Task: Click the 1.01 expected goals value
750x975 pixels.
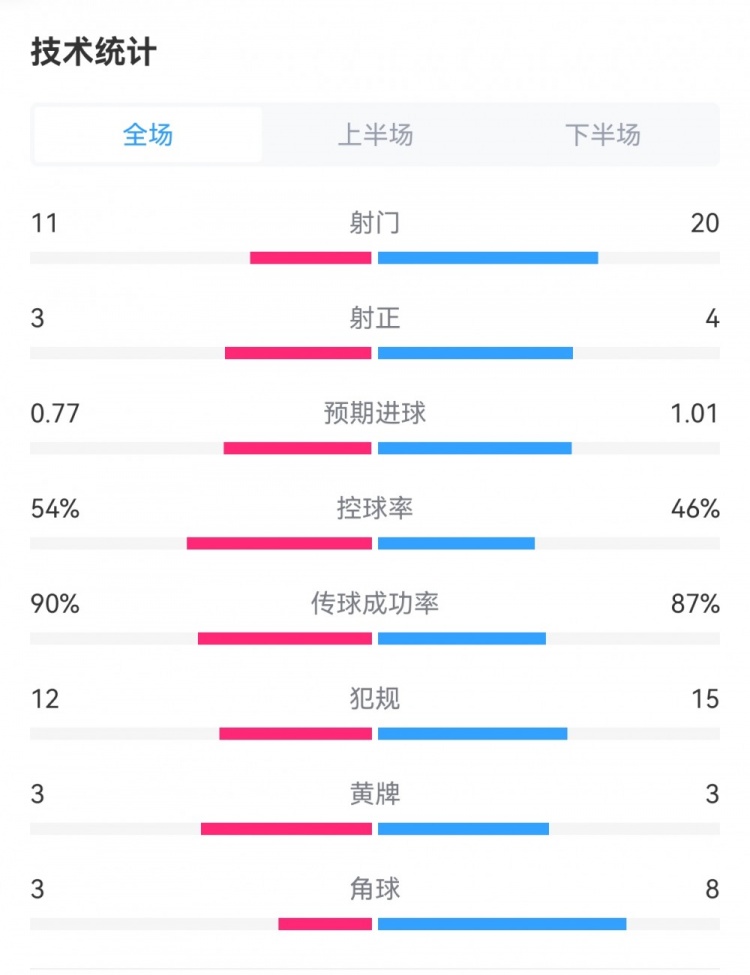Action: (695, 413)
